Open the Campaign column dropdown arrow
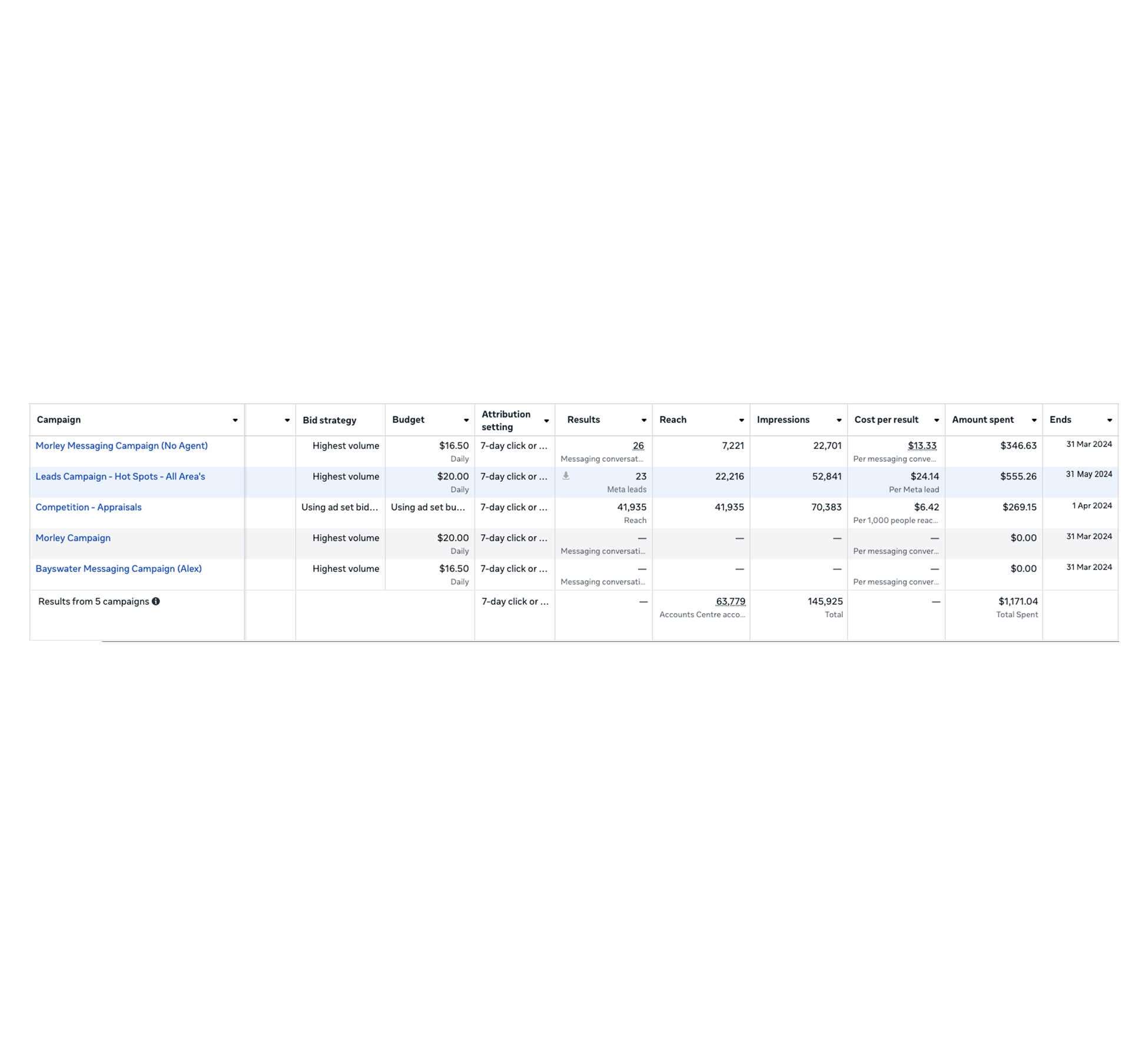The image size is (1148, 1046). pos(235,420)
